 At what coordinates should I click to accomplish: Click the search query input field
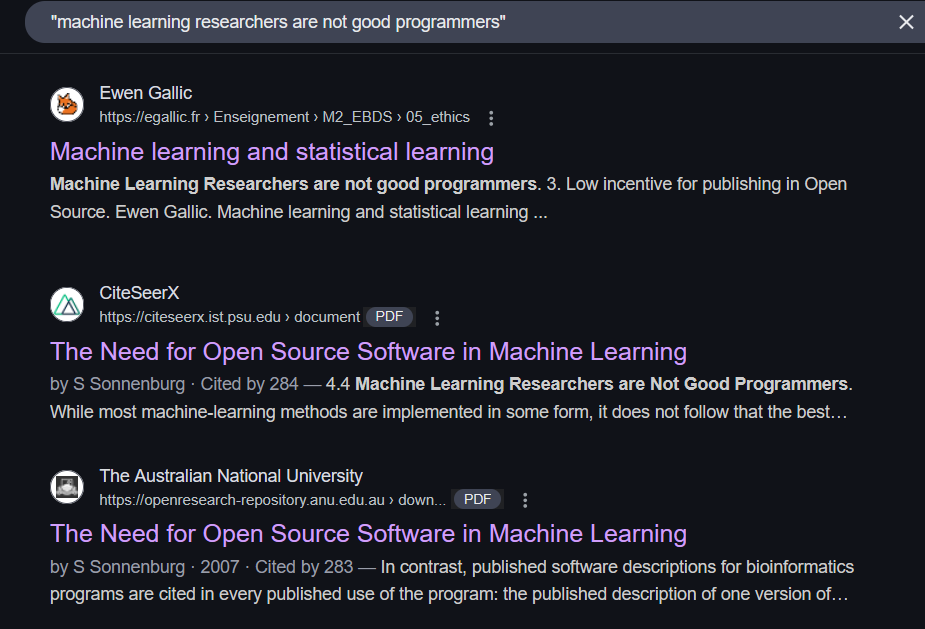450,22
